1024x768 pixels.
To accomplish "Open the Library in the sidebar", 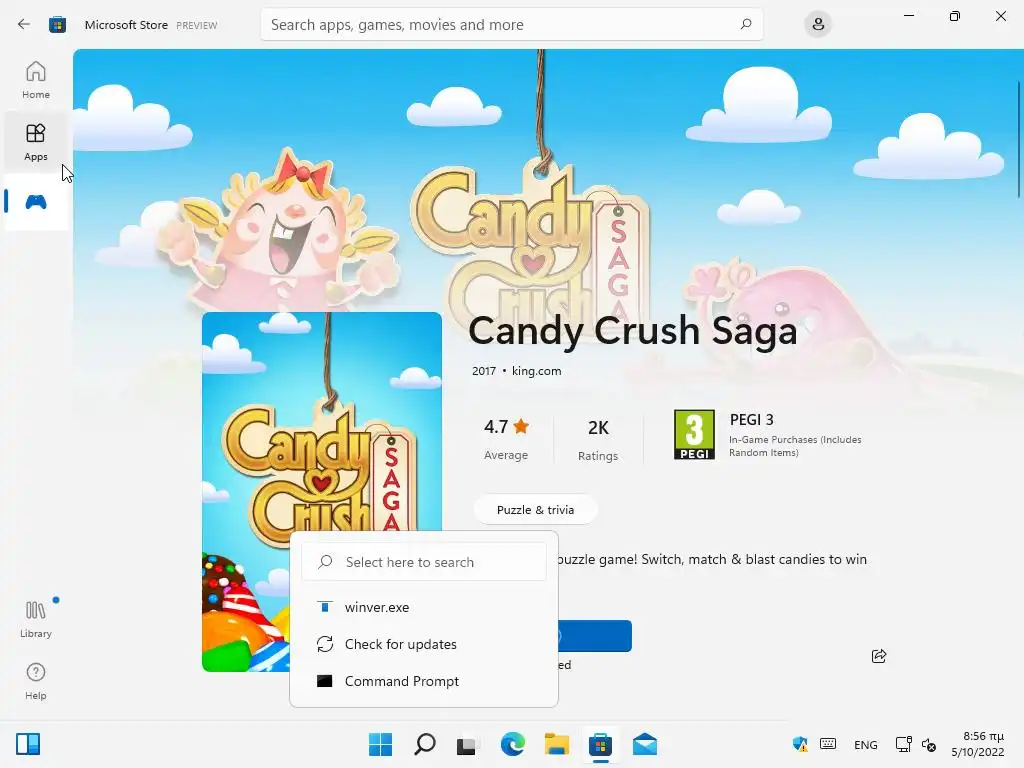I will [x=36, y=619].
